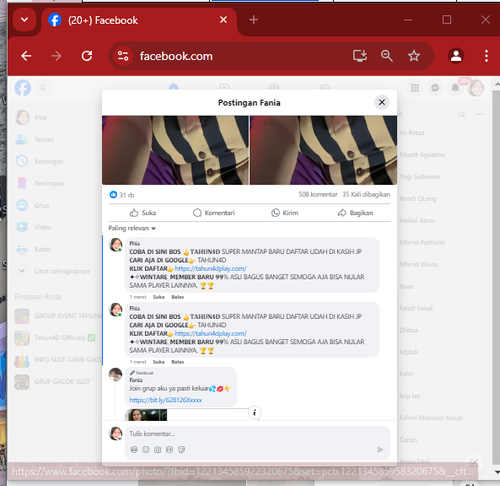Open the Chrome three-dot menu

486,56
